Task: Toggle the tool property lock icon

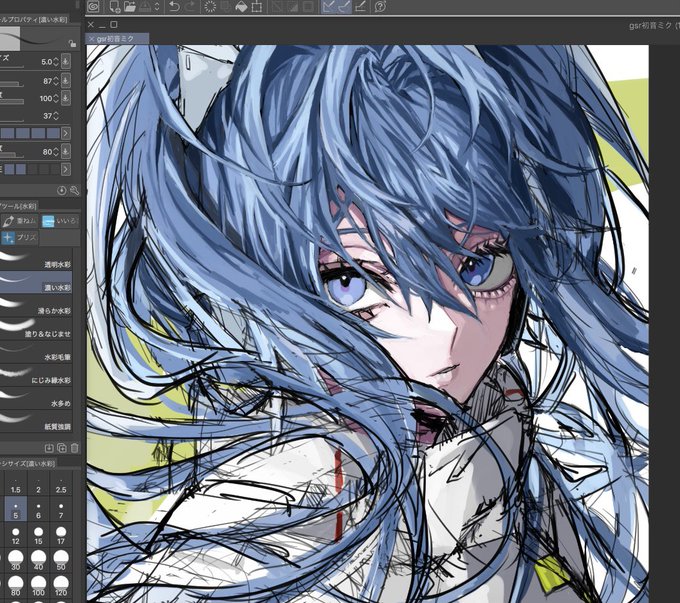Action: click(72, 43)
